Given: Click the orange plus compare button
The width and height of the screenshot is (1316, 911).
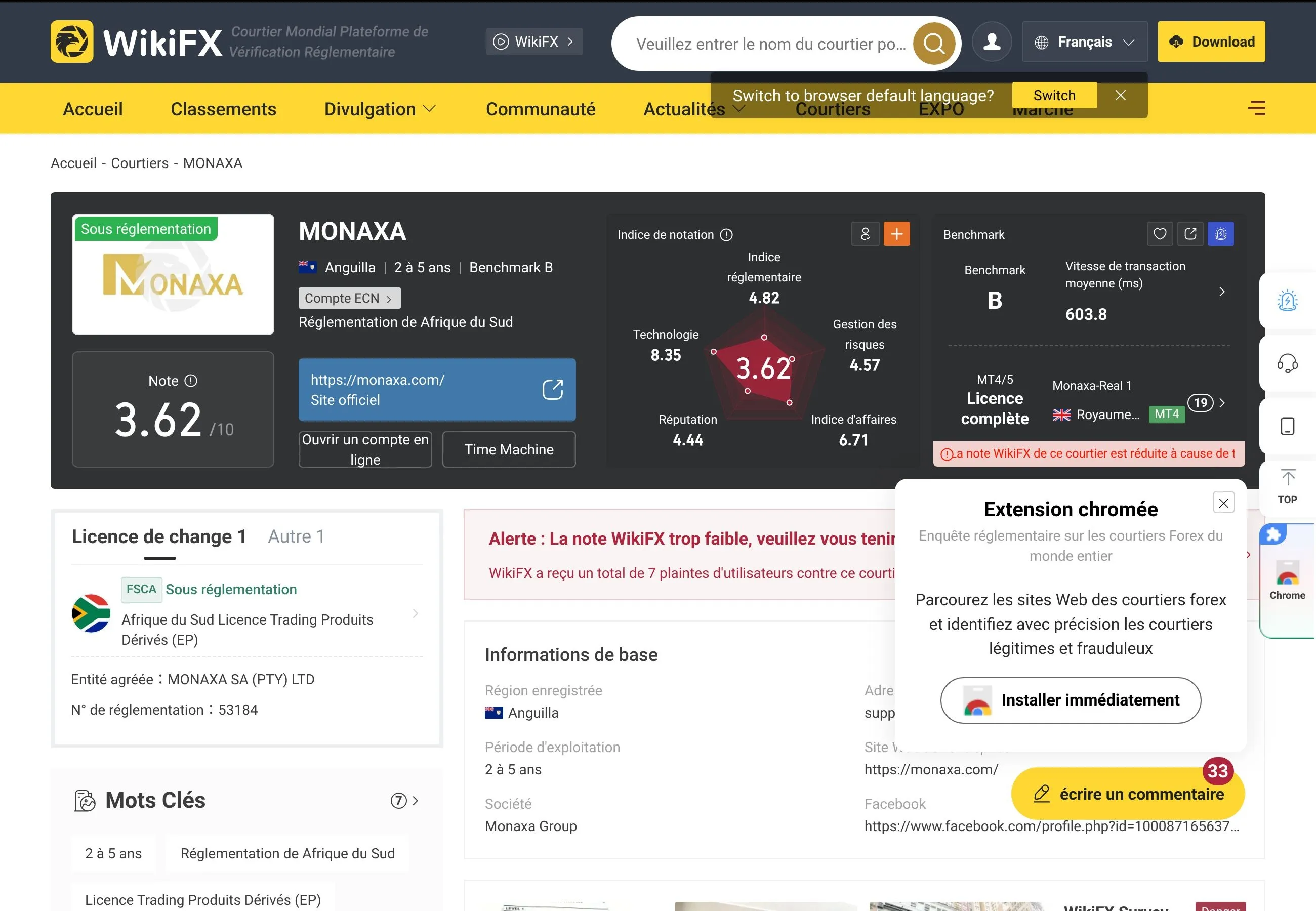Looking at the screenshot, I should coord(896,234).
